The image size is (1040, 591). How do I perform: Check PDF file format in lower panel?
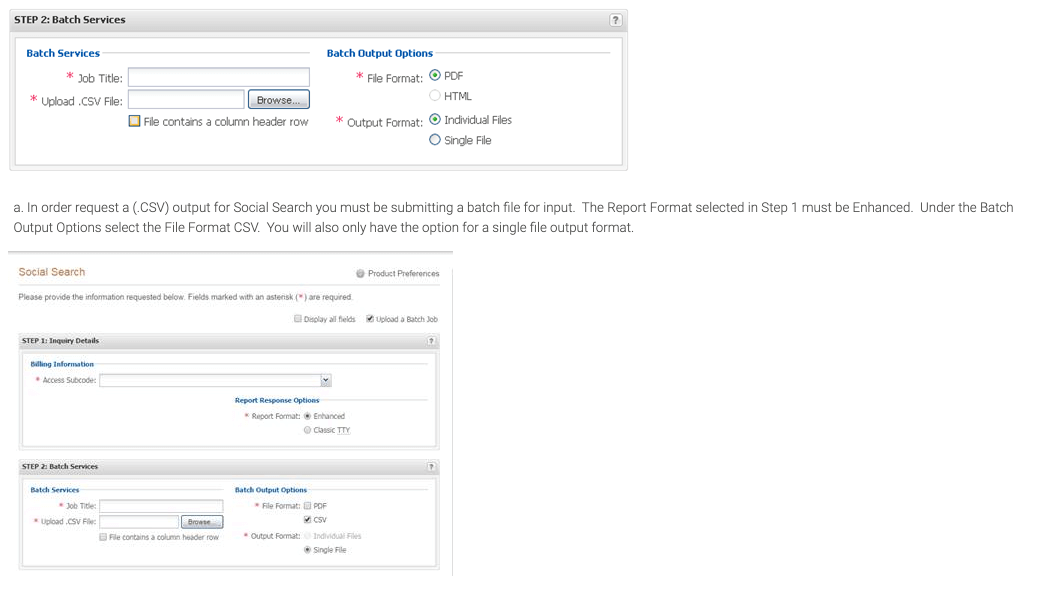pos(307,506)
